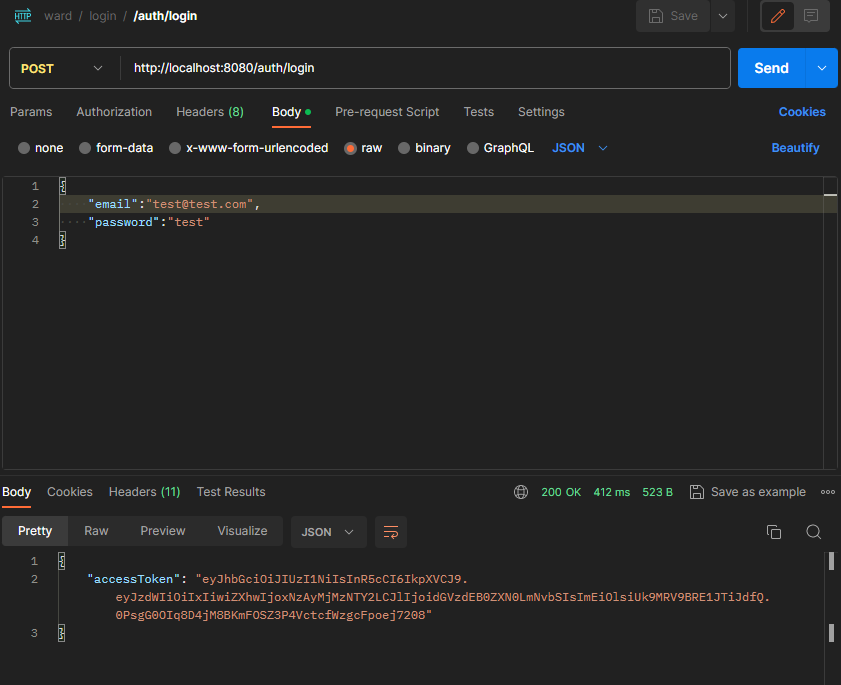Click the request editor scrollbar
This screenshot has width=841, height=685.
coord(830,323)
